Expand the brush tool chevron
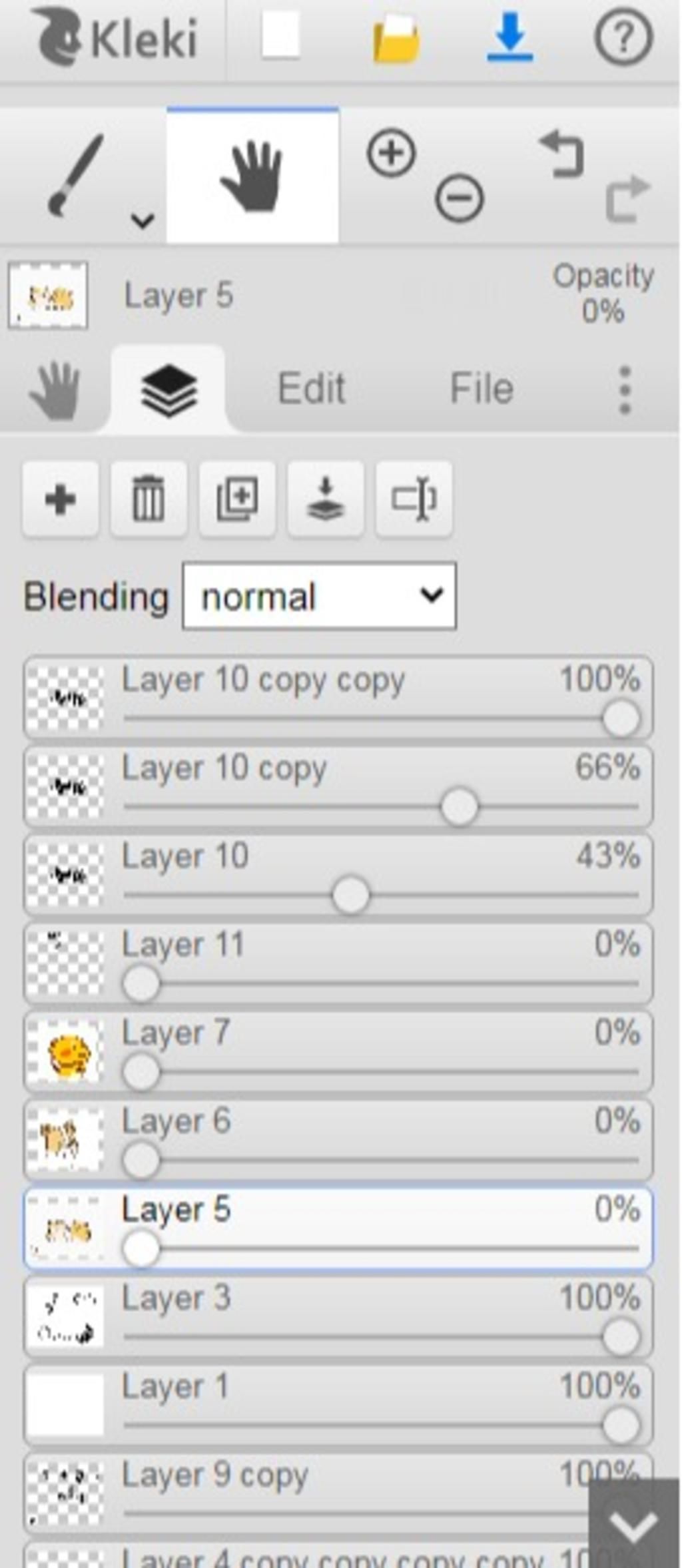 click(x=143, y=219)
